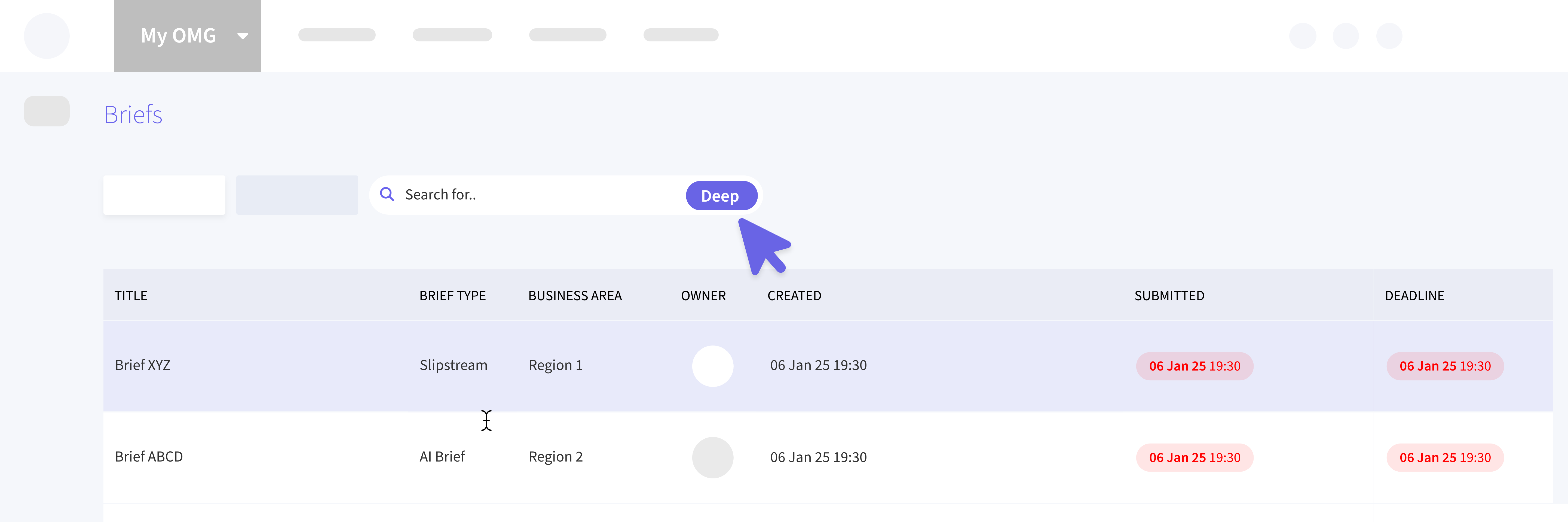
Task: Click the rightmost circular header icon
Action: click(1389, 36)
